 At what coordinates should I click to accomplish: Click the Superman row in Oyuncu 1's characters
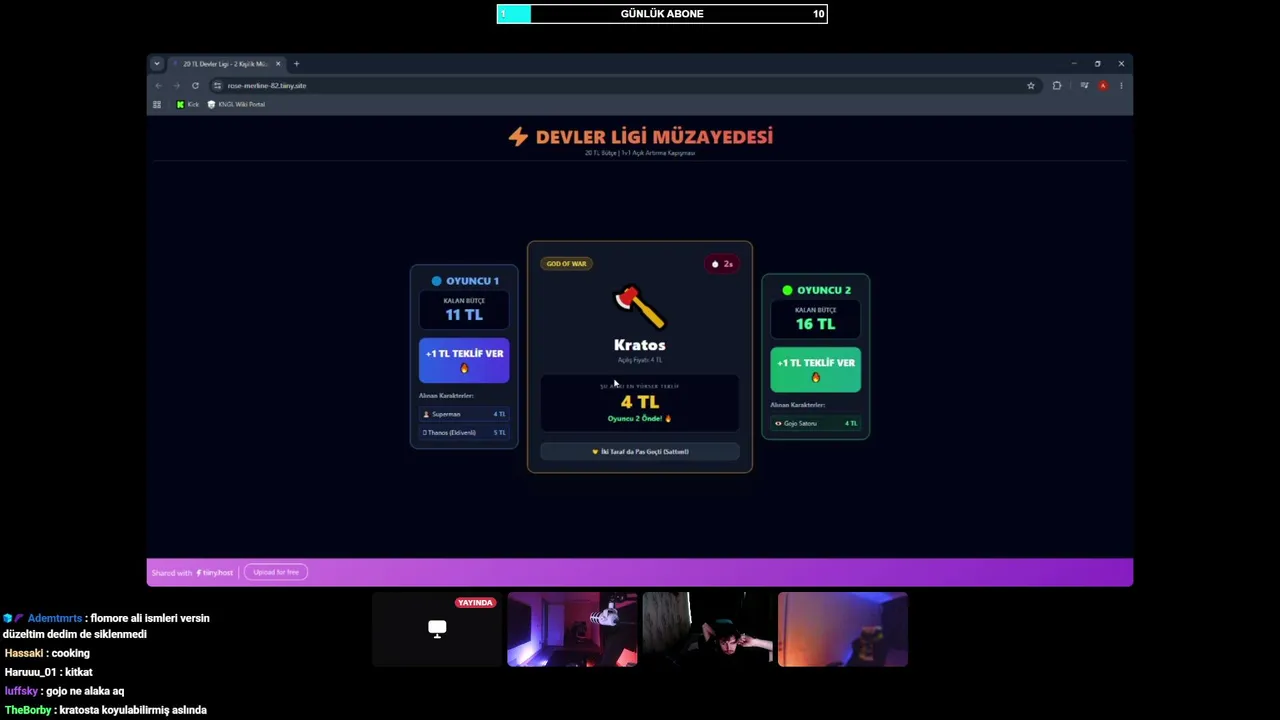click(464, 414)
